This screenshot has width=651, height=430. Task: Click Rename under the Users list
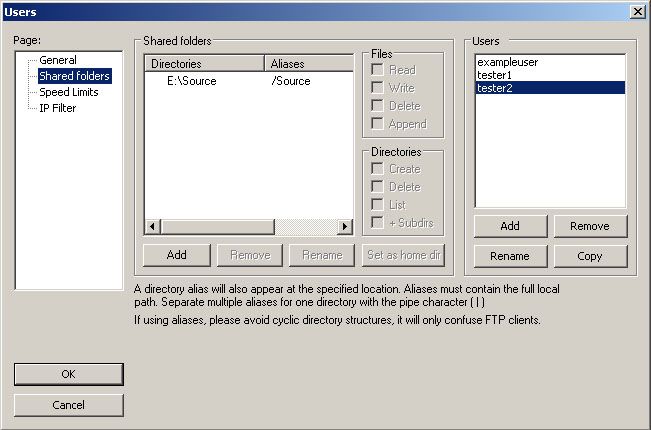tap(510, 256)
